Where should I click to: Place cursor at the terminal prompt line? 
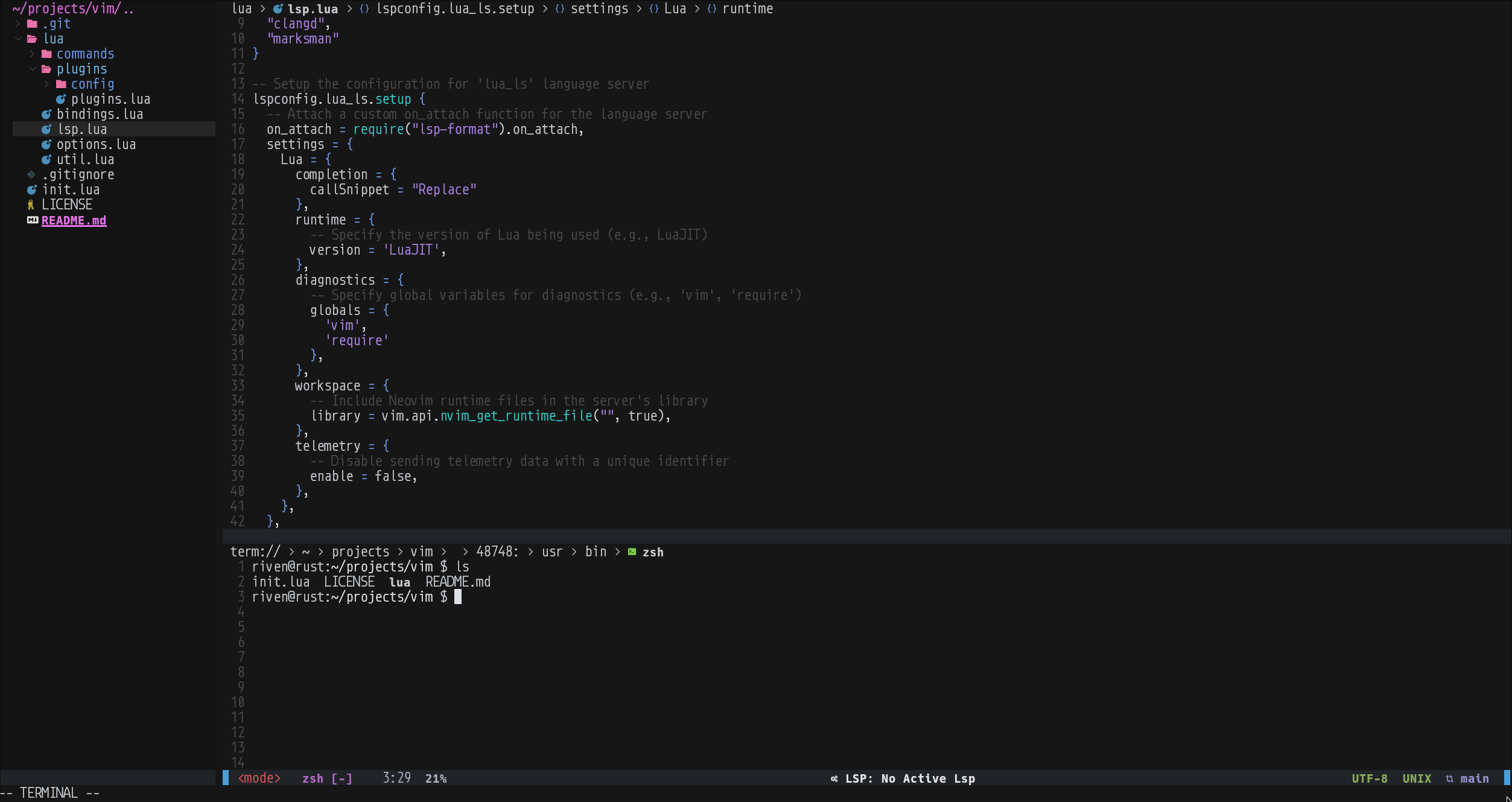click(458, 597)
